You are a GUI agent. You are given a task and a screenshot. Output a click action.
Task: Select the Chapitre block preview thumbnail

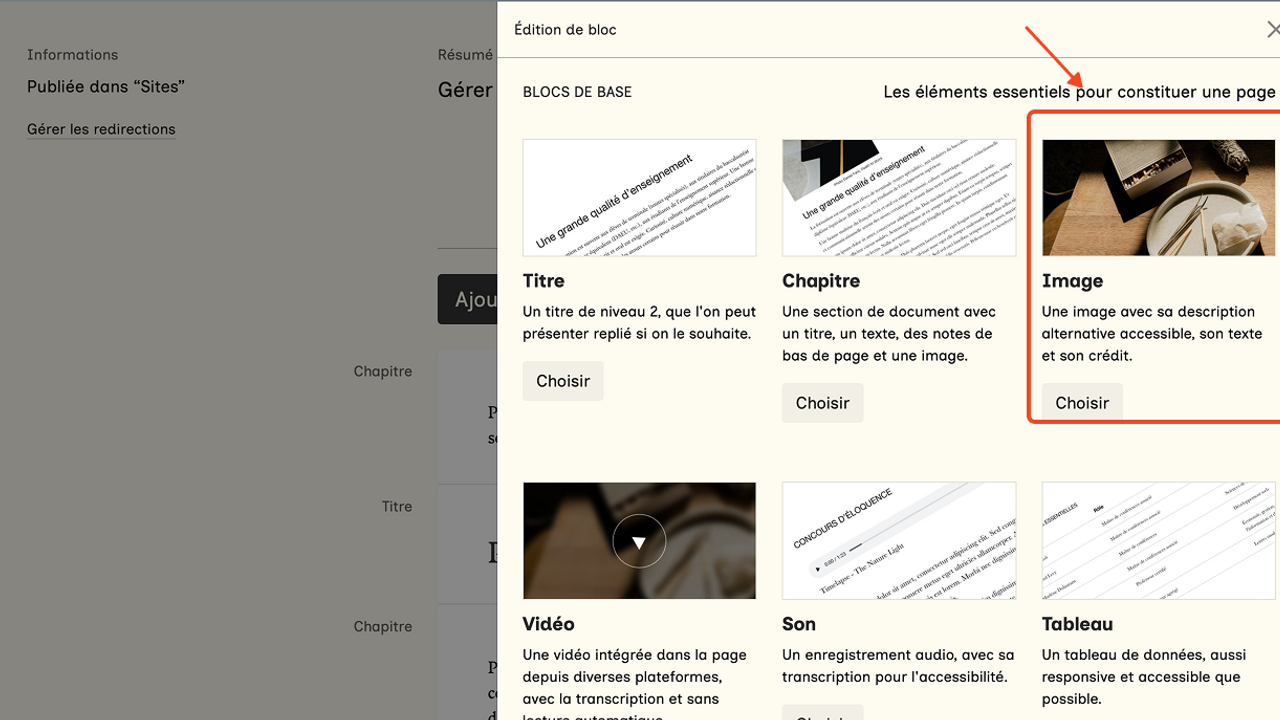tap(898, 197)
